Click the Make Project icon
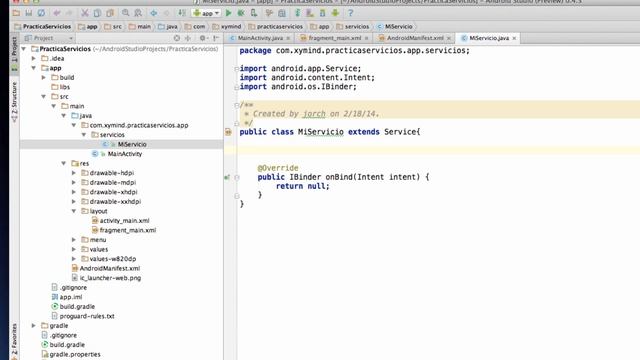The width and height of the screenshot is (640, 360). pos(182,13)
